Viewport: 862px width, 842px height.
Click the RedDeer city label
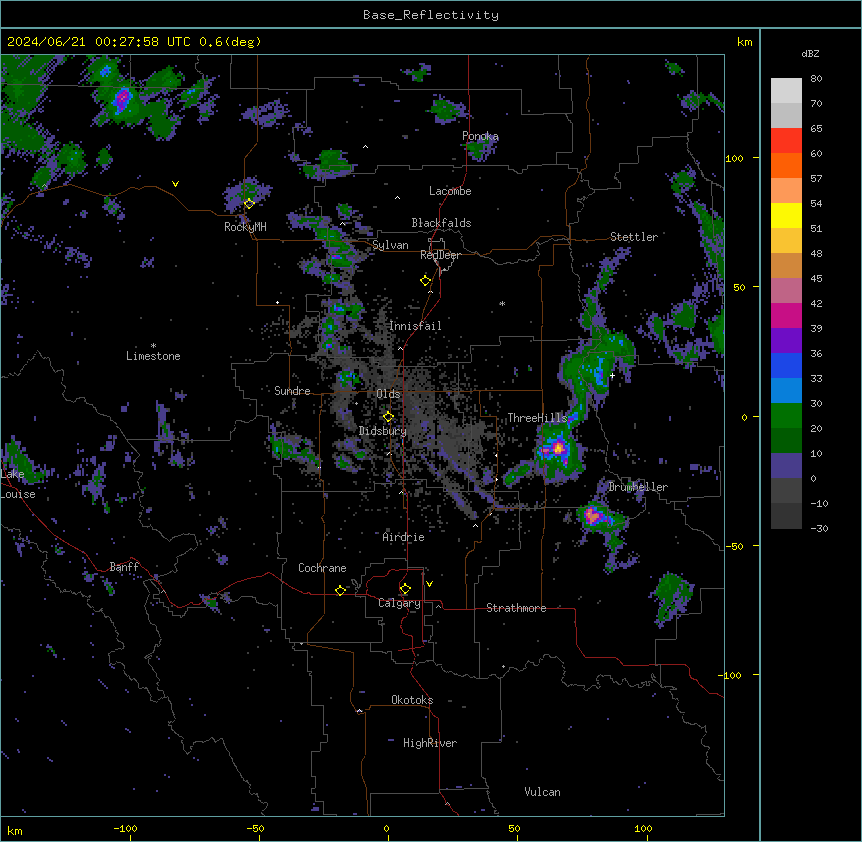click(x=440, y=255)
